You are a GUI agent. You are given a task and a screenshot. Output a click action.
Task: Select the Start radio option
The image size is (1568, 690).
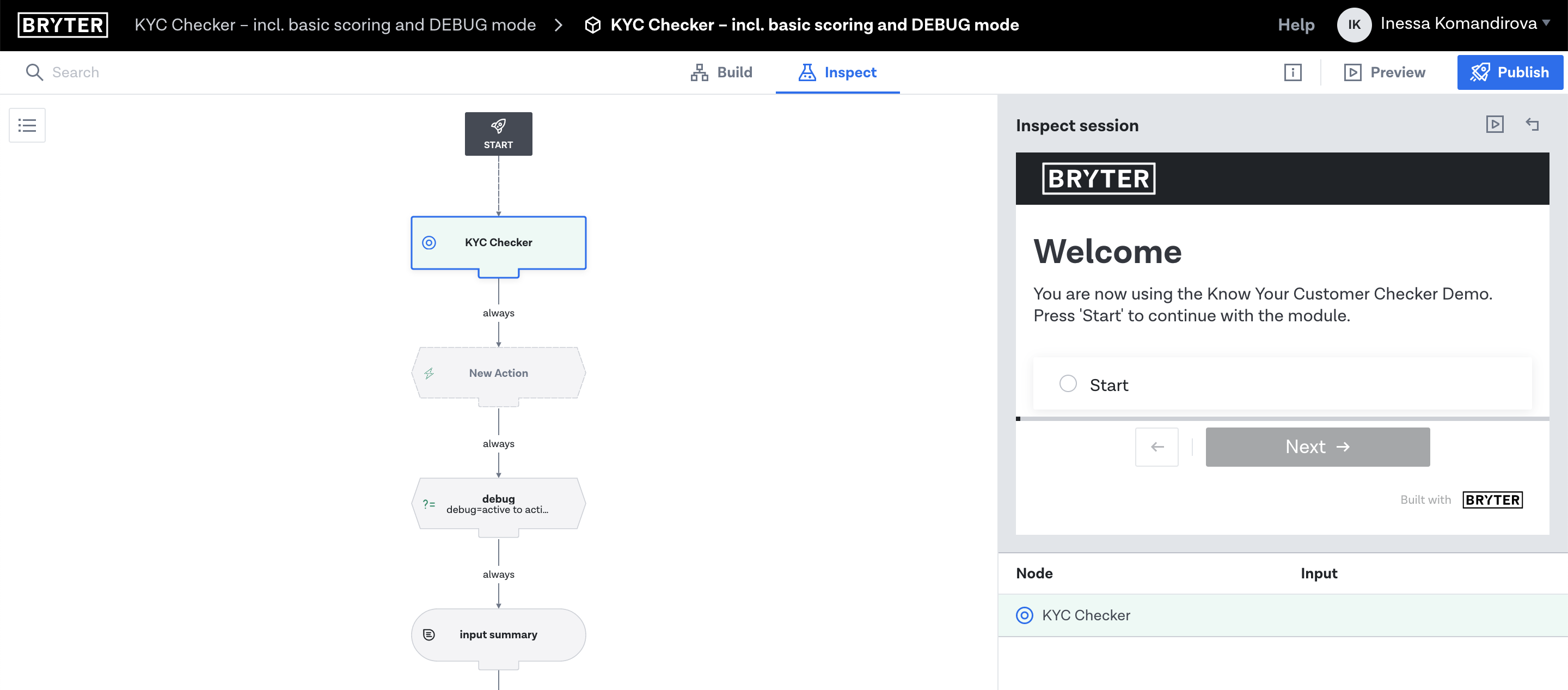coord(1068,384)
